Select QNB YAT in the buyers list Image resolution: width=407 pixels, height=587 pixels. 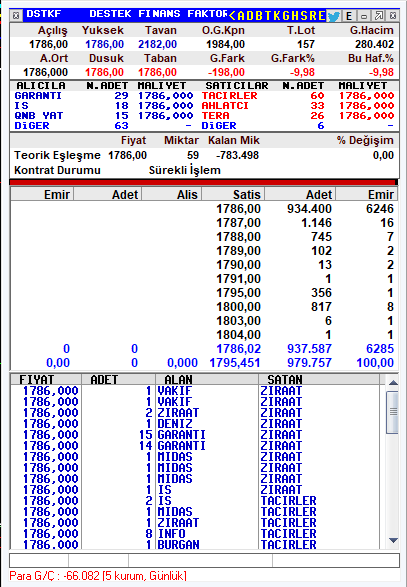coord(39,116)
